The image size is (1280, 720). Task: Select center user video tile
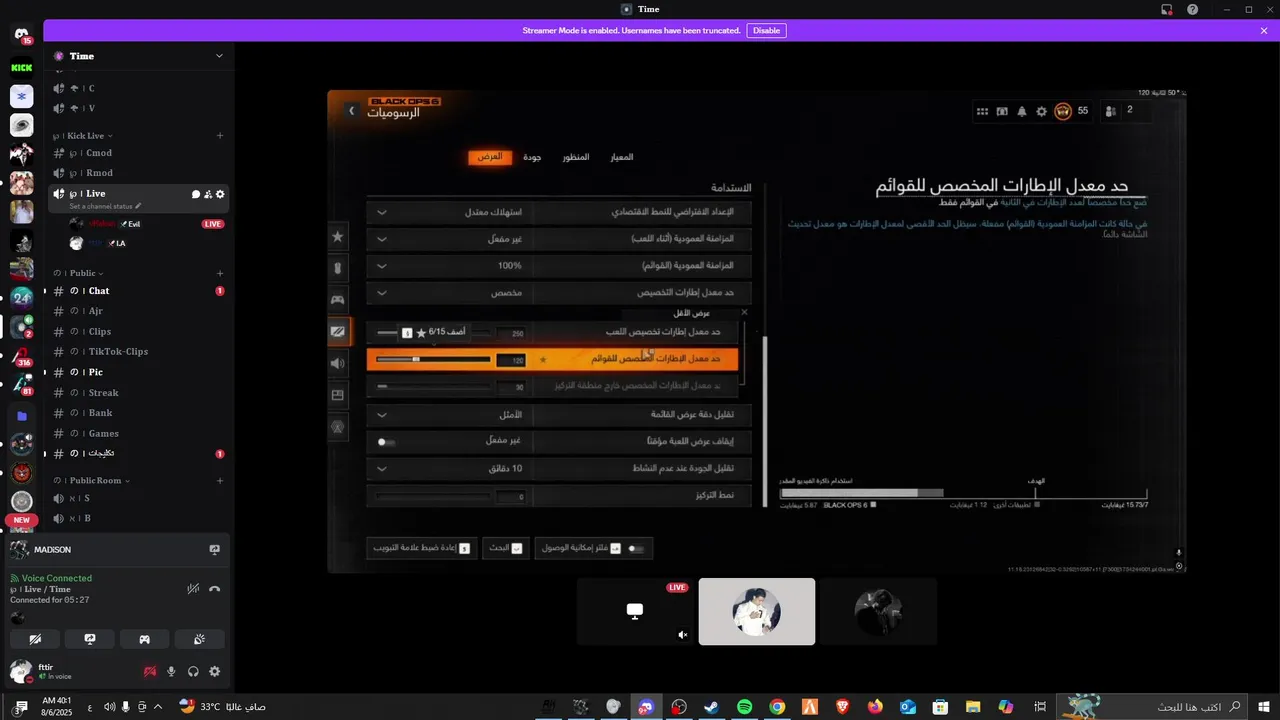click(x=757, y=612)
